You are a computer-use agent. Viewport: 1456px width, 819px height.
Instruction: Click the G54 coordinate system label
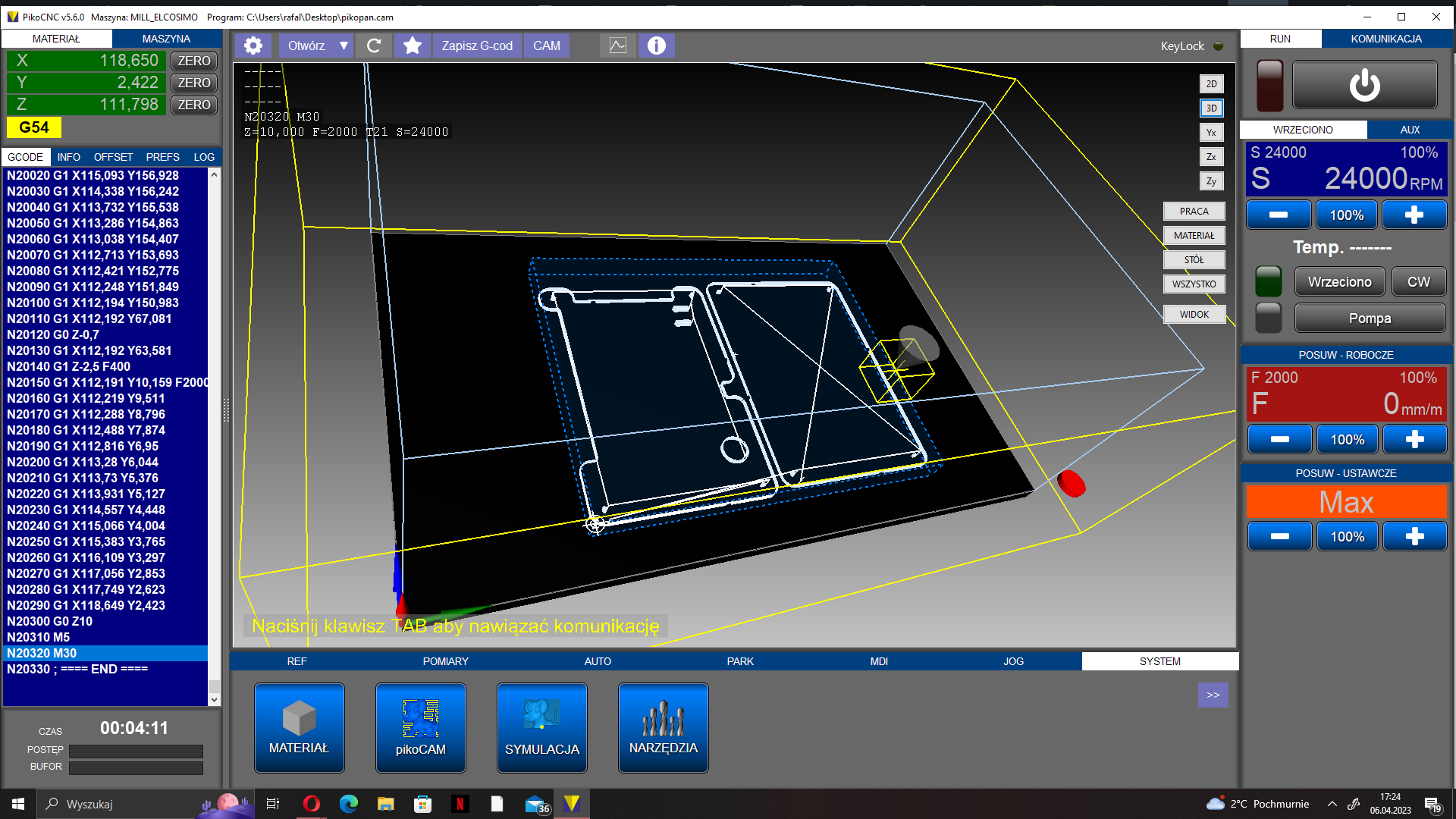point(34,127)
